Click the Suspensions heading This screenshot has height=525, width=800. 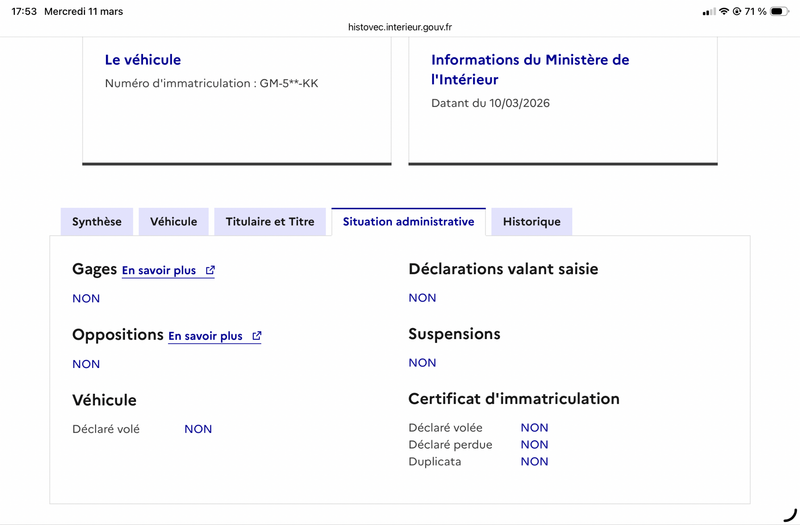[454, 334]
